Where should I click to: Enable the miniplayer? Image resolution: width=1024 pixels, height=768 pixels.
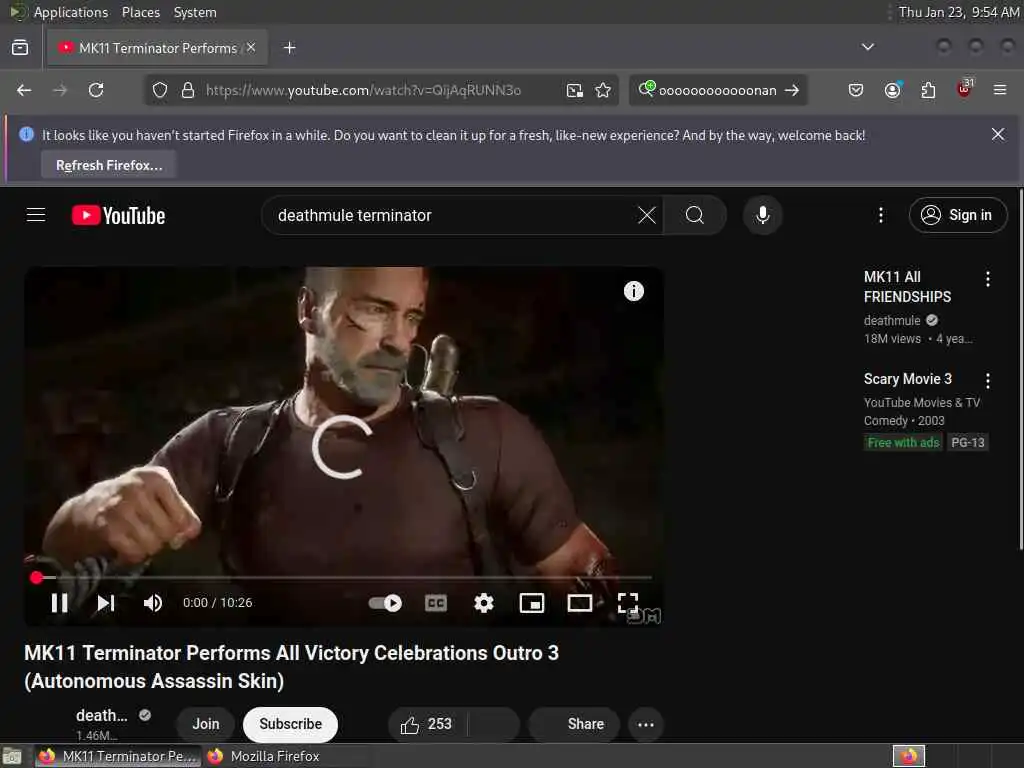coord(532,603)
